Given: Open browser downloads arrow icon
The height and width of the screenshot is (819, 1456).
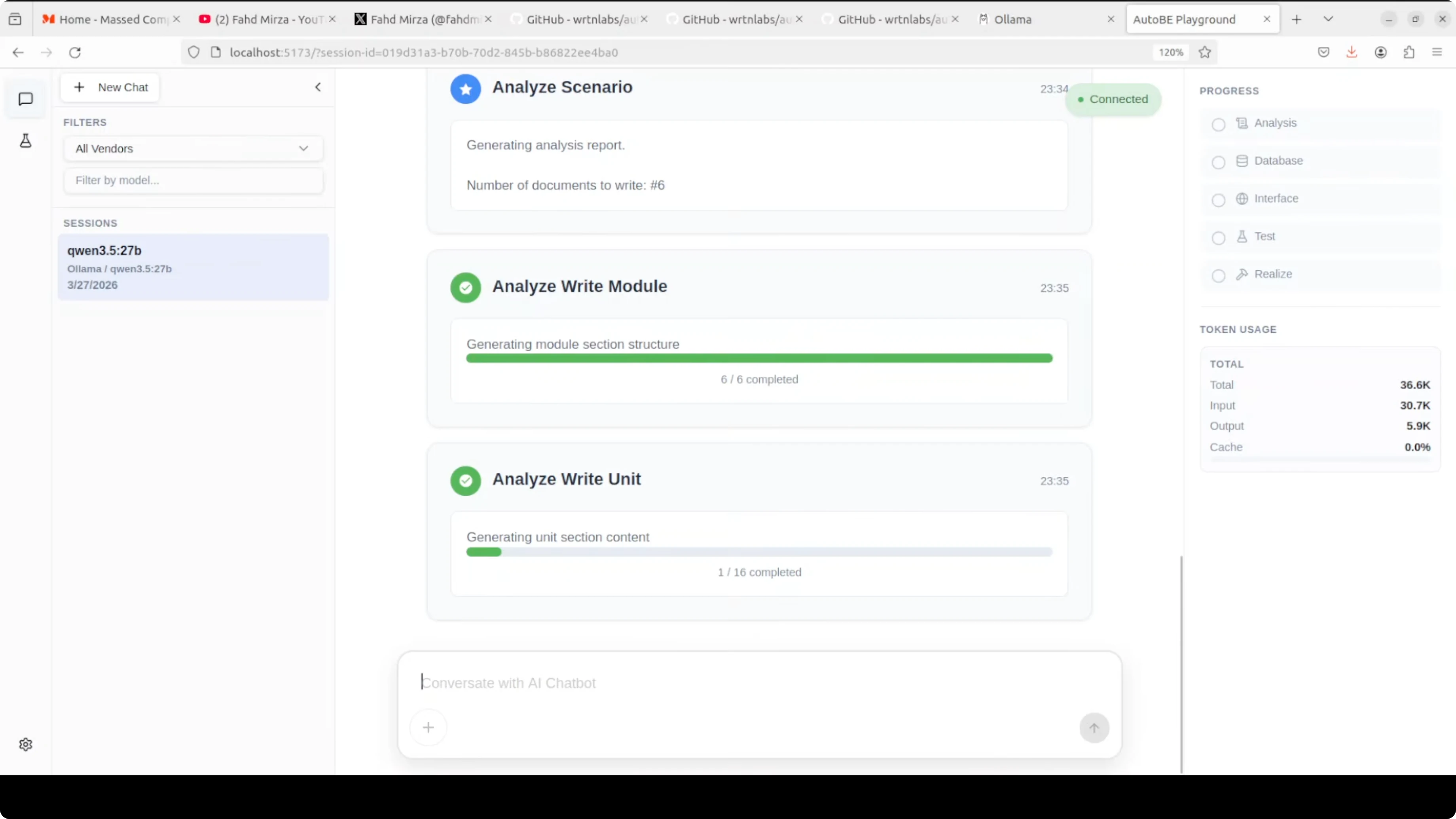Looking at the screenshot, I should (1352, 53).
